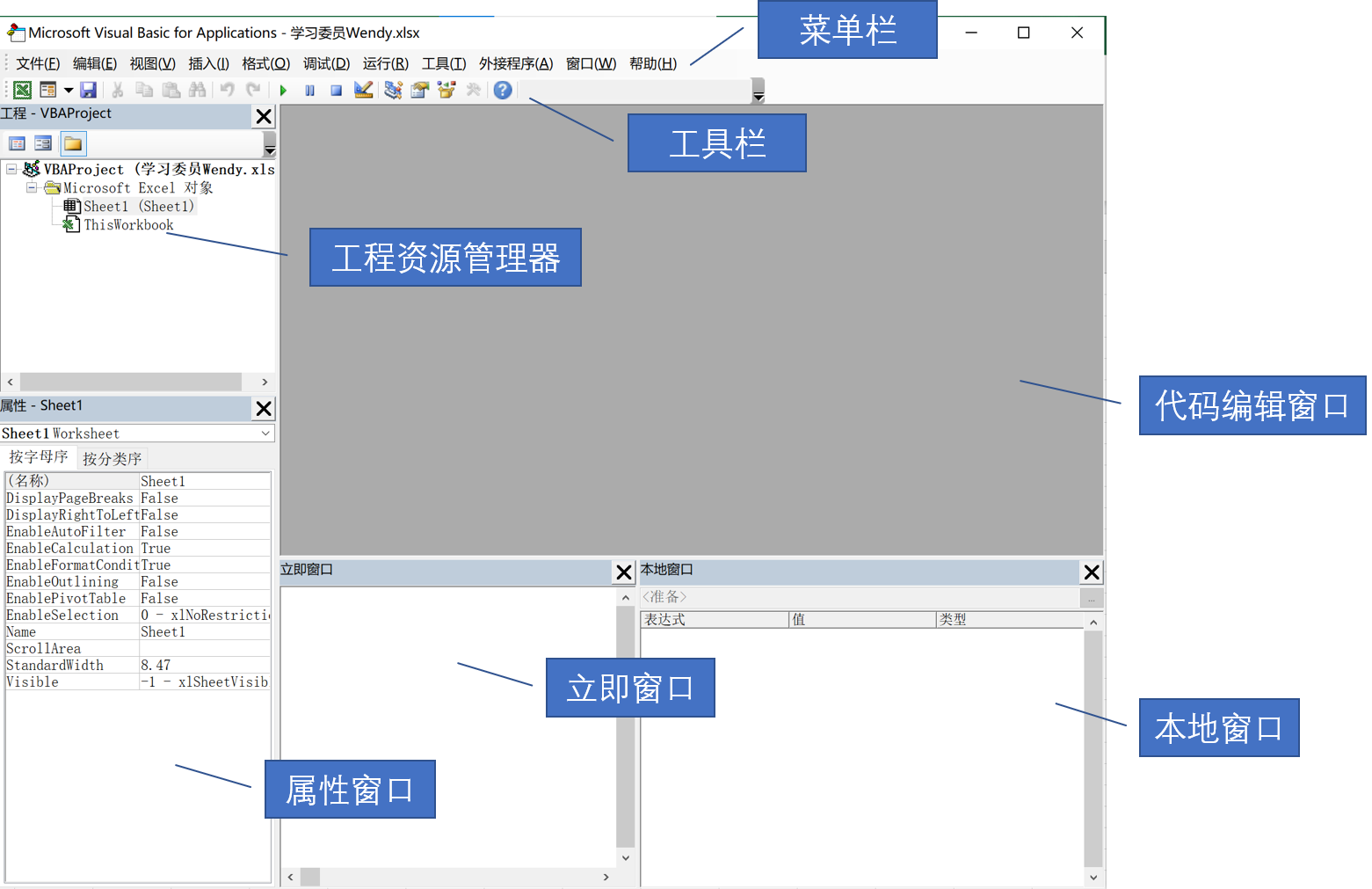The image size is (1372, 889).
Task: Click project panel horizontal scrollbar track
Action: tap(131, 382)
